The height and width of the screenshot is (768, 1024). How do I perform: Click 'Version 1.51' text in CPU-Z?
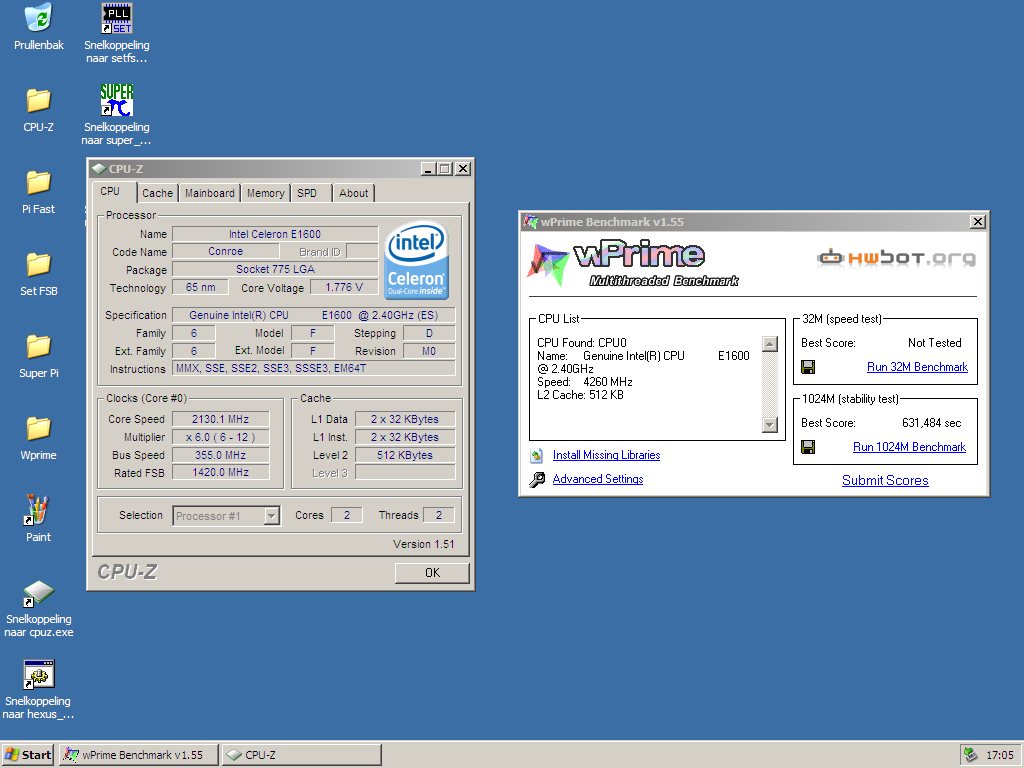pos(423,544)
